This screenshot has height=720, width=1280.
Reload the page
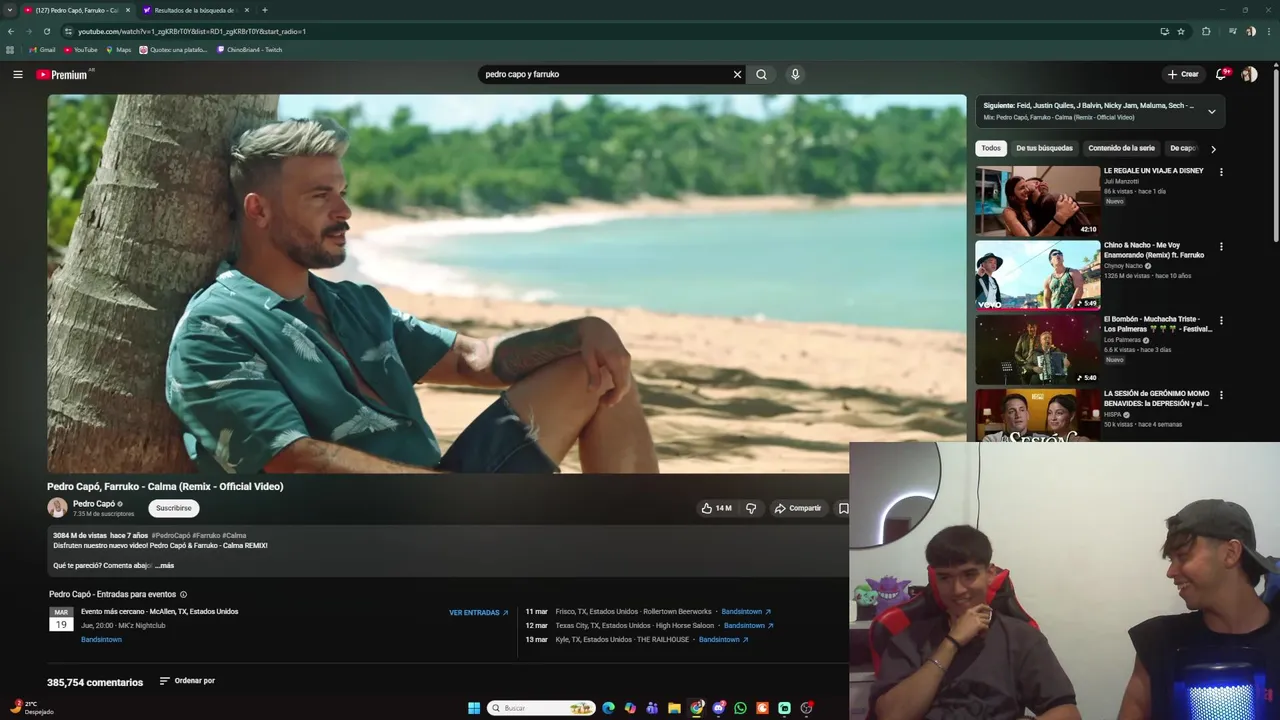click(46, 31)
